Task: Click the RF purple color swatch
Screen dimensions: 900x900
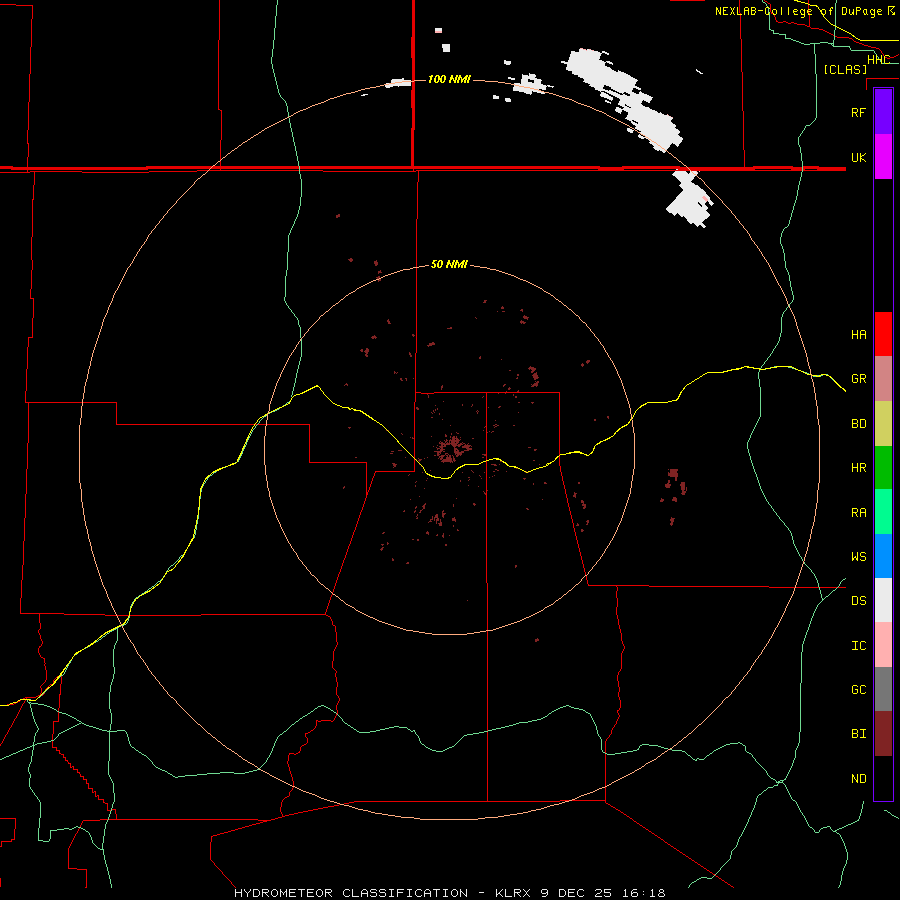Action: 883,112
